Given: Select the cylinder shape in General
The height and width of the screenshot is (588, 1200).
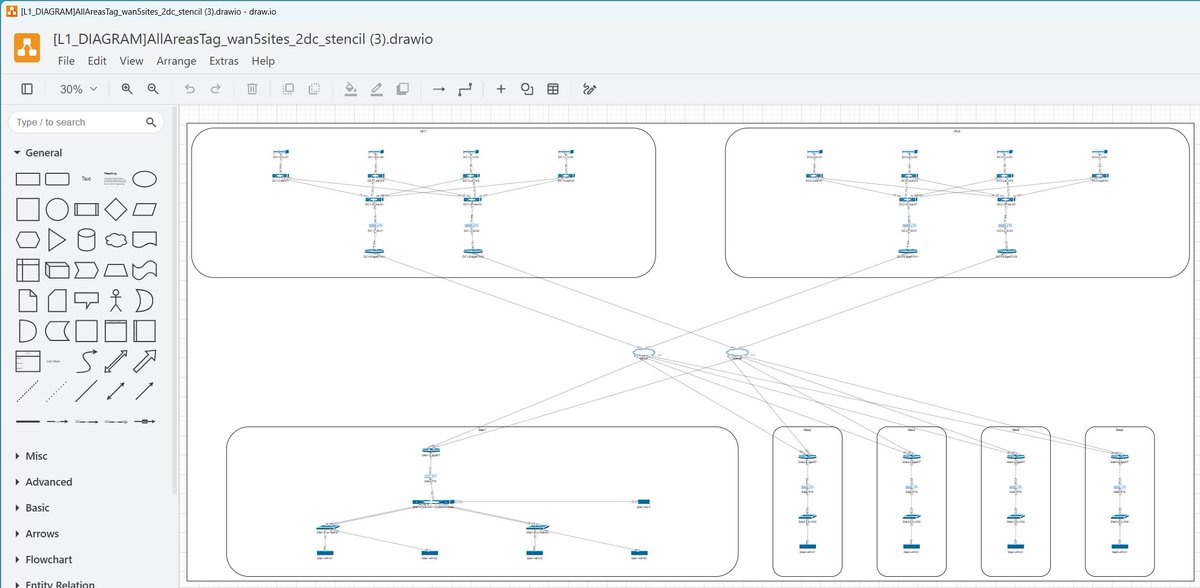Looking at the screenshot, I should click(x=87, y=240).
